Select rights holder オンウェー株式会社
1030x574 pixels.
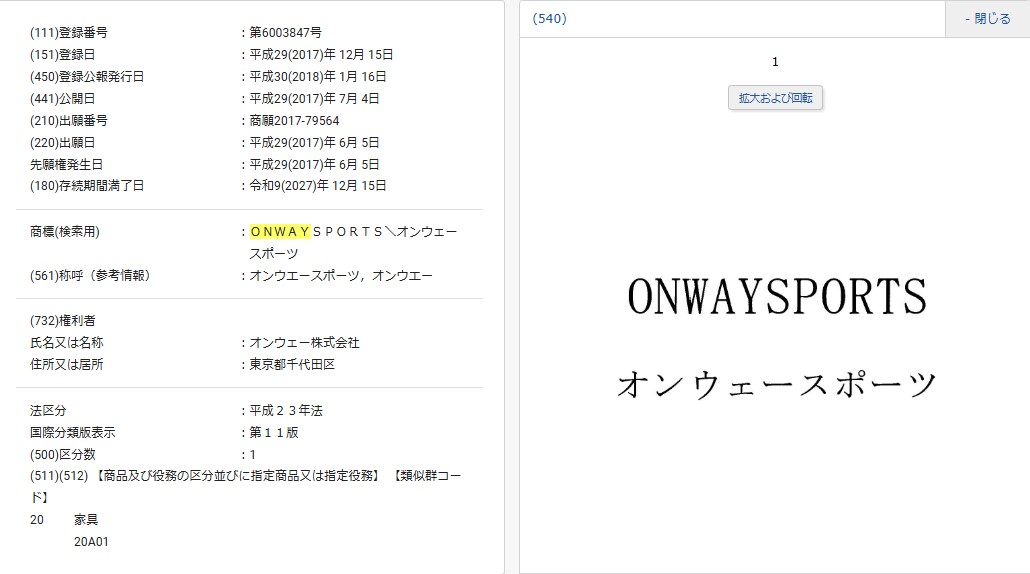point(304,342)
